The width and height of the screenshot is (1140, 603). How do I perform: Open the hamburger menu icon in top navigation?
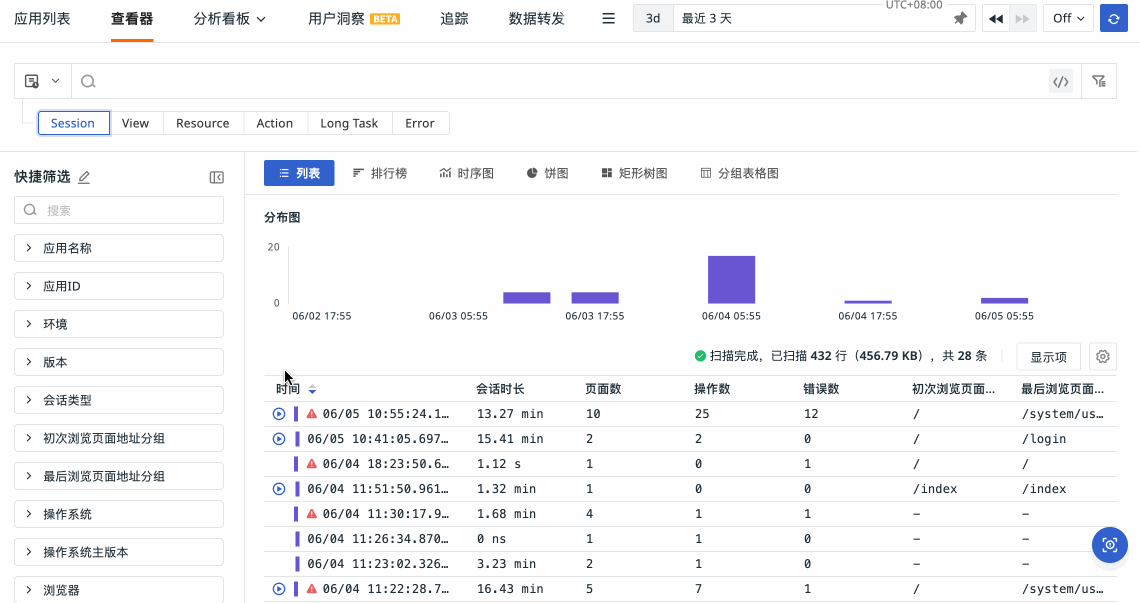(x=609, y=19)
